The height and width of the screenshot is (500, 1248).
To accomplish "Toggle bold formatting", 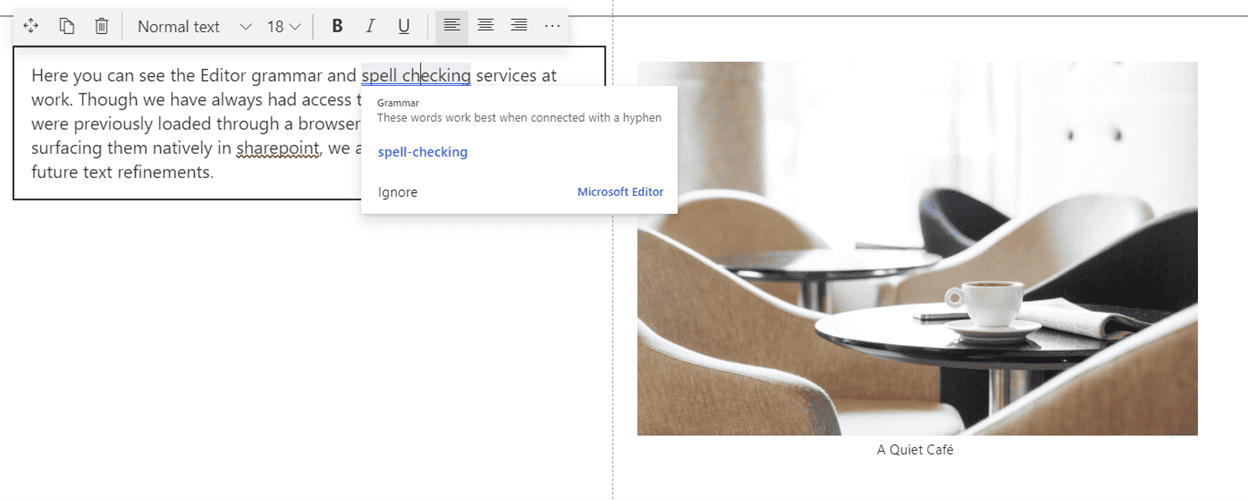I will (x=337, y=26).
